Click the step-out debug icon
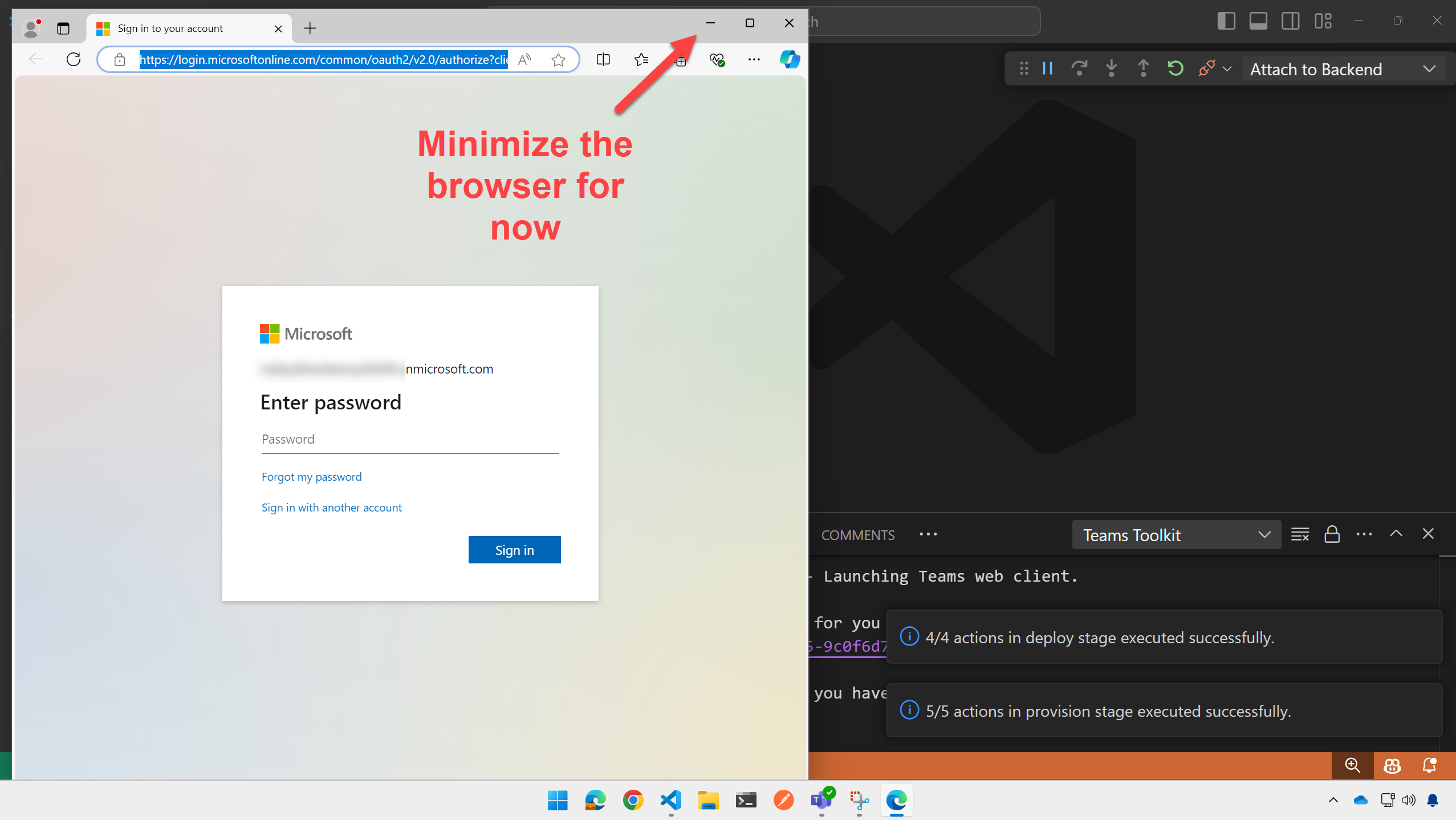The image size is (1456, 820). [x=1143, y=69]
